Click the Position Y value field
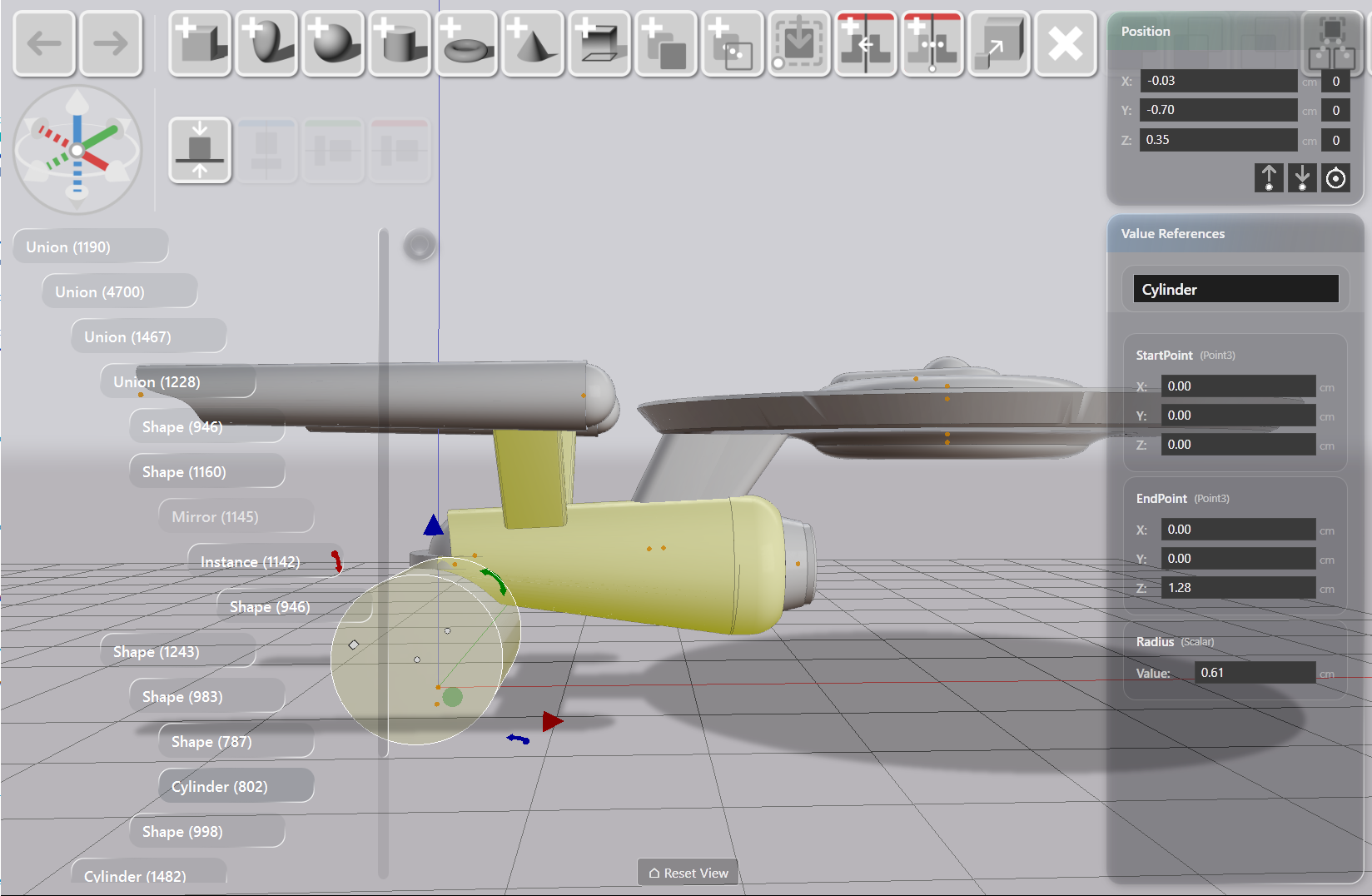The height and width of the screenshot is (896, 1372). click(x=1218, y=110)
